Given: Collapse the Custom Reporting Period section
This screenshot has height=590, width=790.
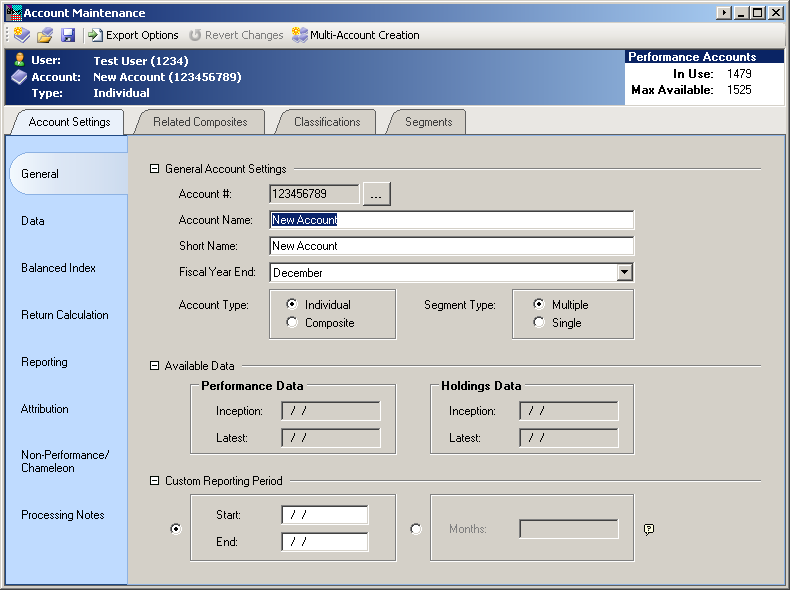Looking at the screenshot, I should point(154,481).
